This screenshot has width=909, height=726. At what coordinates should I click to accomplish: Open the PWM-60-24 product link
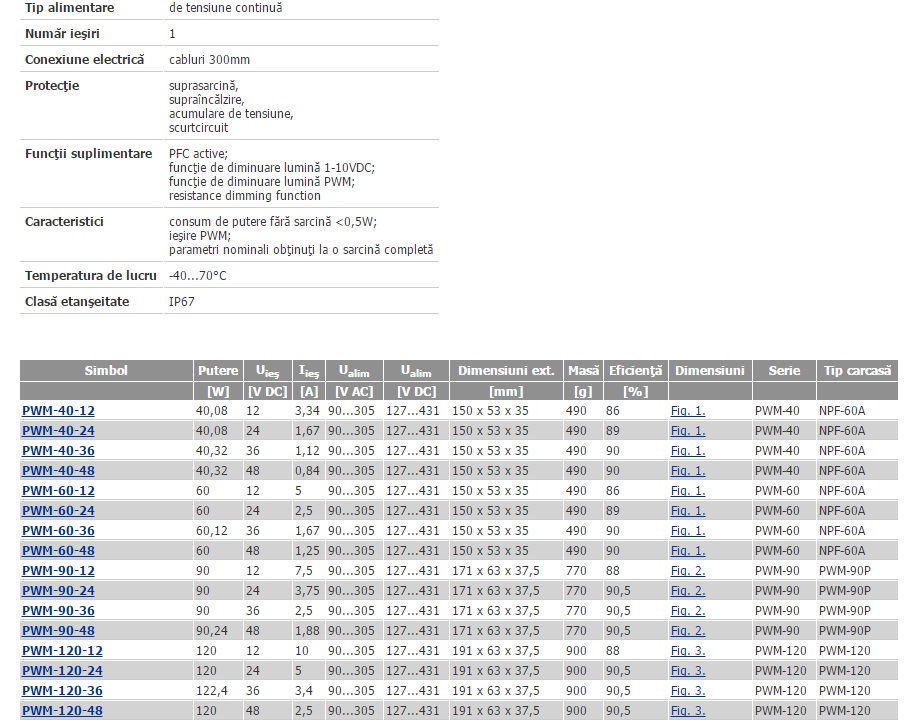[58, 511]
